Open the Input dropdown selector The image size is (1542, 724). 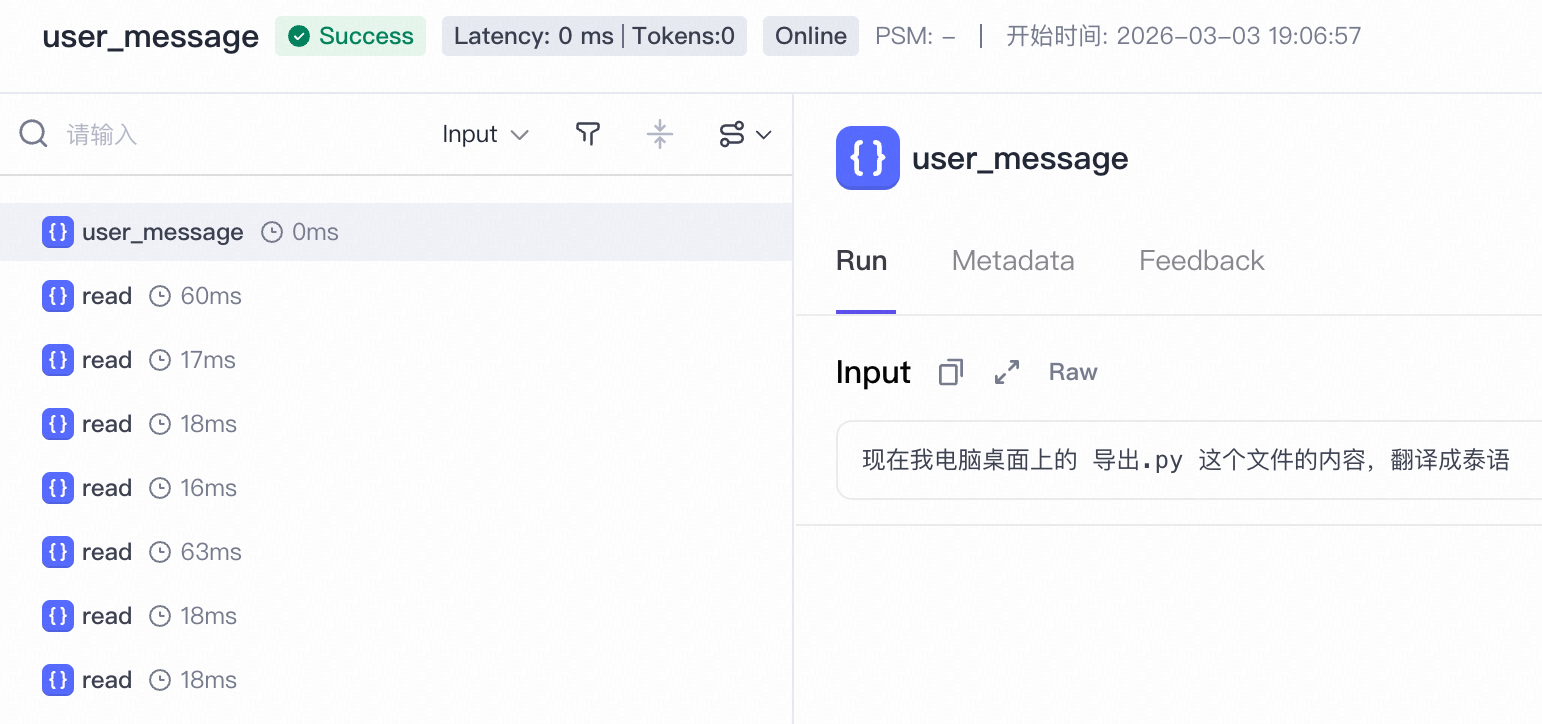pos(486,134)
